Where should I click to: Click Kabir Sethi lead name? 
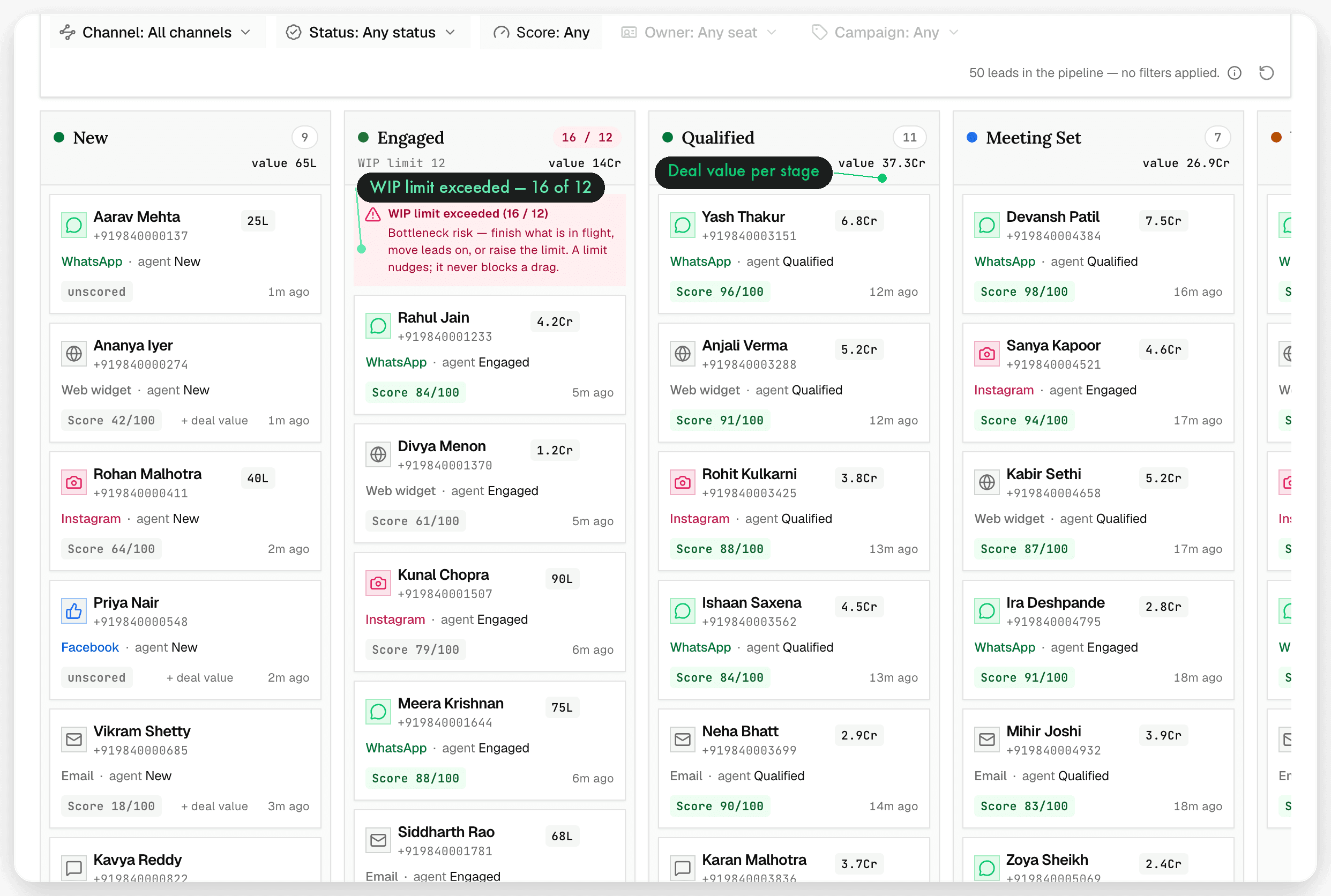(x=1044, y=474)
